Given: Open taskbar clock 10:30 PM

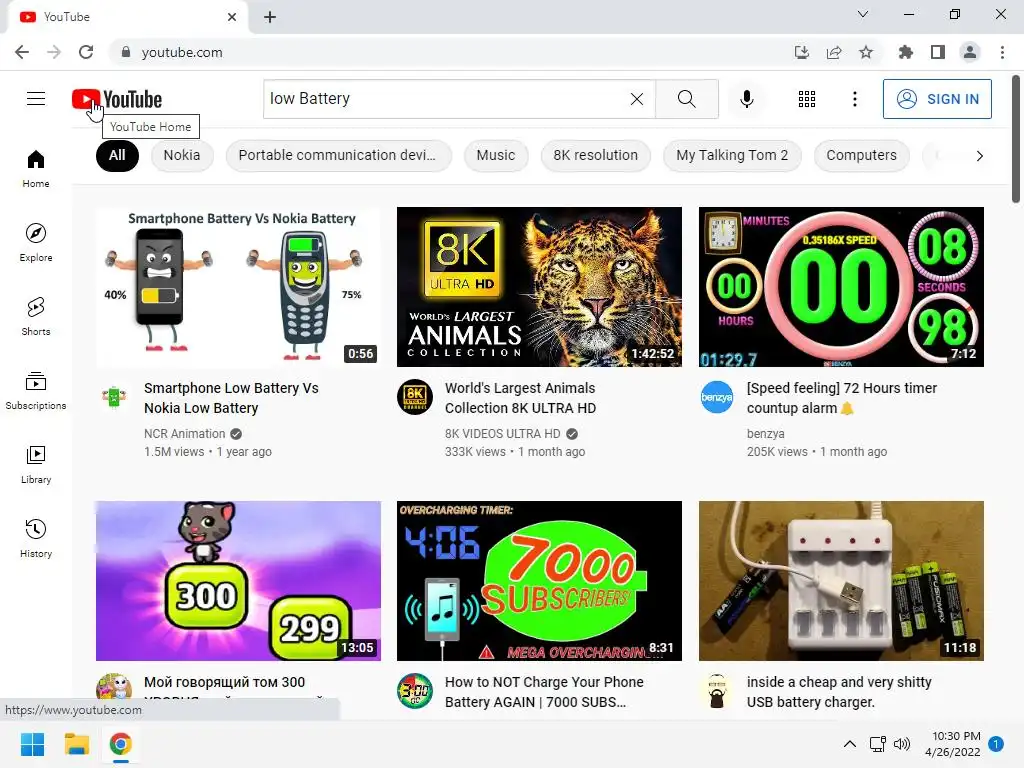Looking at the screenshot, I should point(953,744).
